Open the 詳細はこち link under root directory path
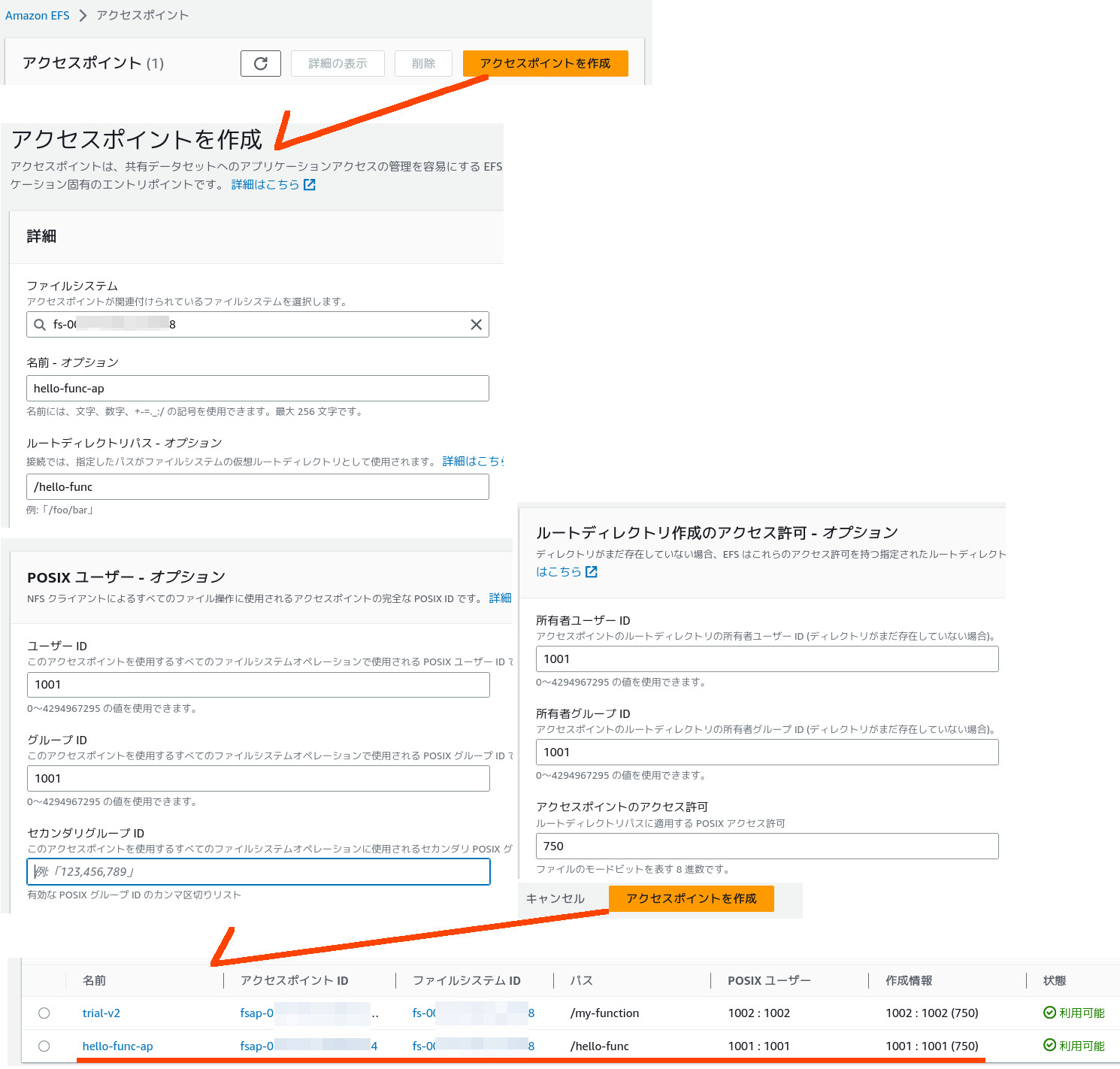Viewport: 1120px width, 1069px height. 473,462
